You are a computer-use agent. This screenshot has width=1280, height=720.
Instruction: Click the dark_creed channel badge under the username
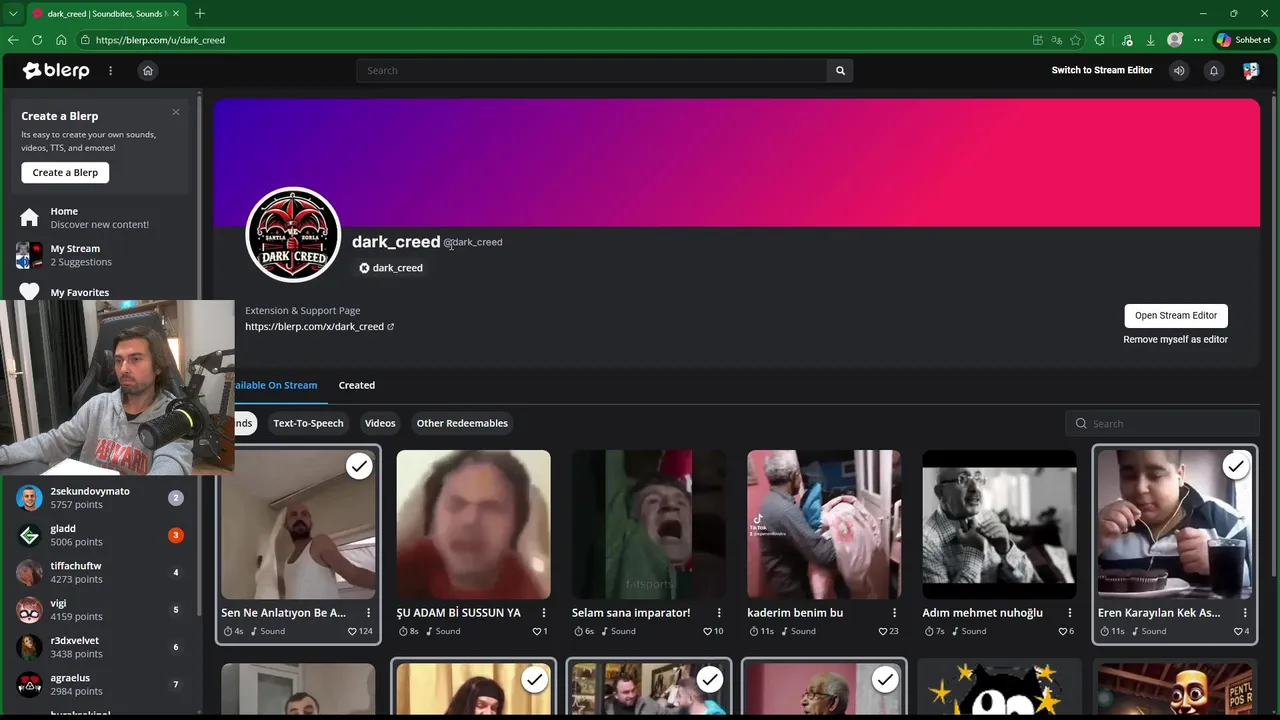(x=391, y=268)
